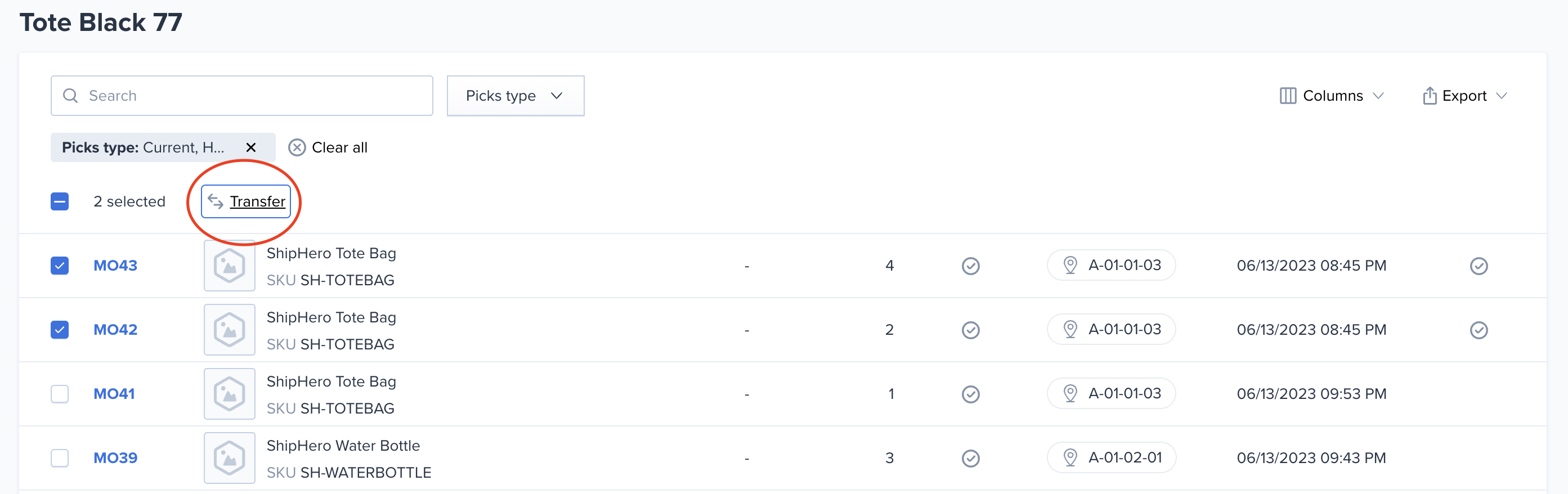Click the location pin for MO43

click(1069, 265)
